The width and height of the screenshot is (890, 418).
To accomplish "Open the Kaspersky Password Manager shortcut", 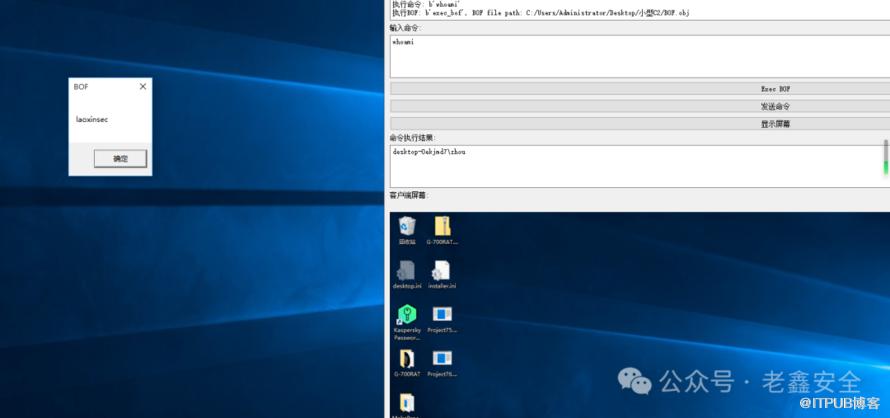I will 407,316.
